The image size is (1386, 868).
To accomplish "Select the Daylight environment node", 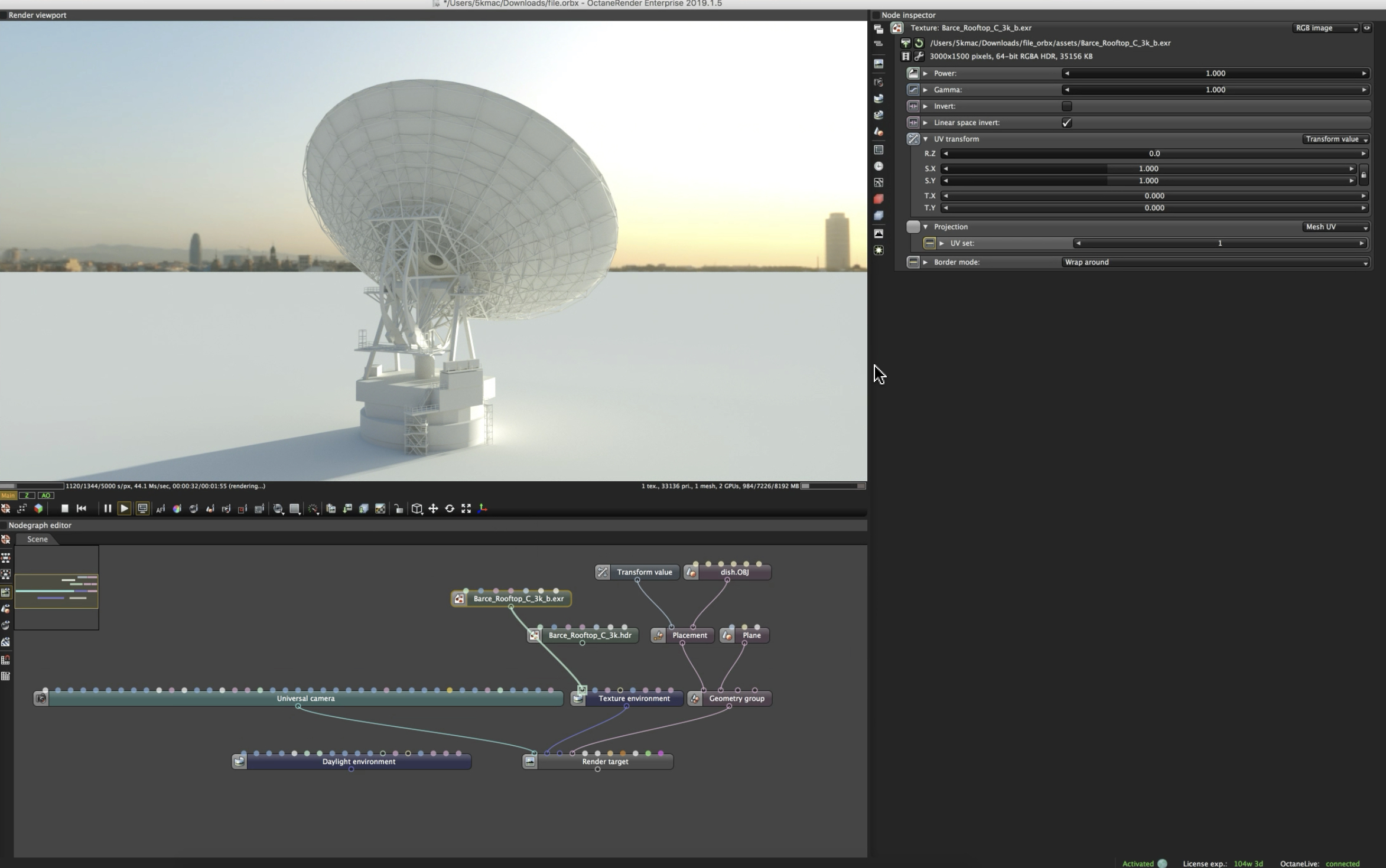I will [359, 762].
